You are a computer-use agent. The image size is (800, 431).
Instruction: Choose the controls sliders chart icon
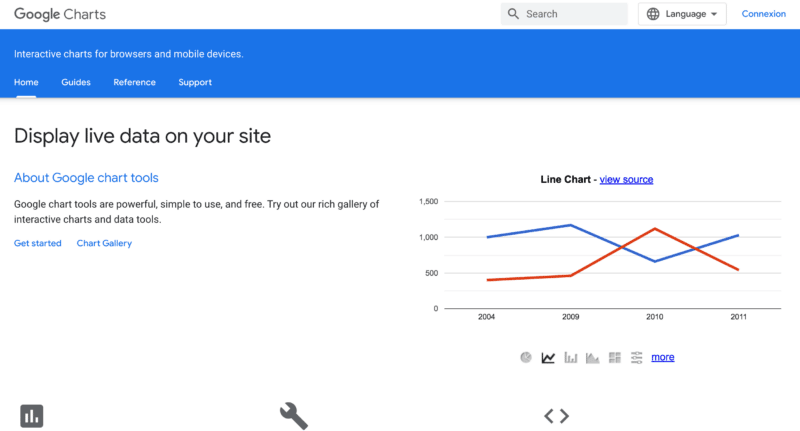click(x=636, y=357)
